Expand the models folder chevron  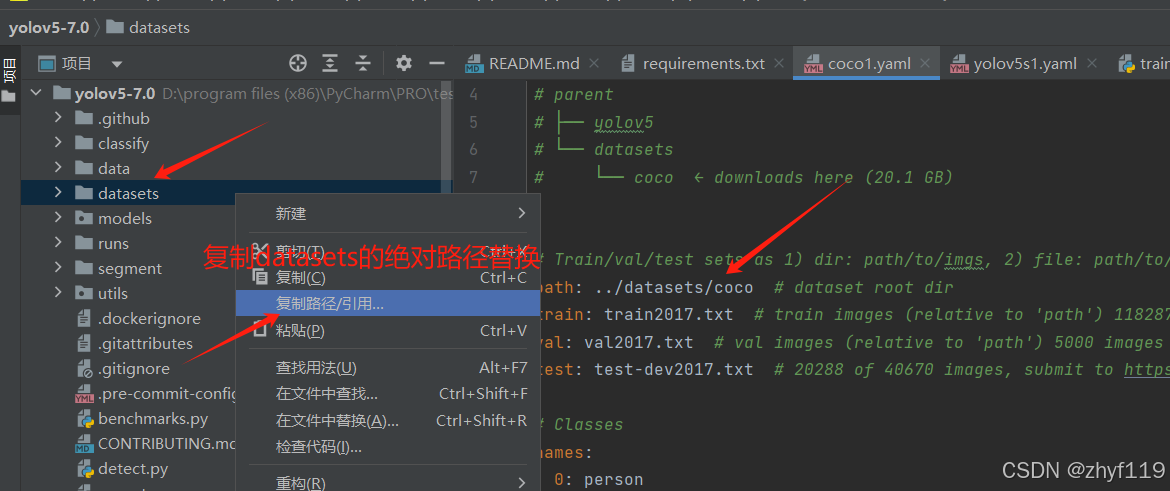pos(58,219)
